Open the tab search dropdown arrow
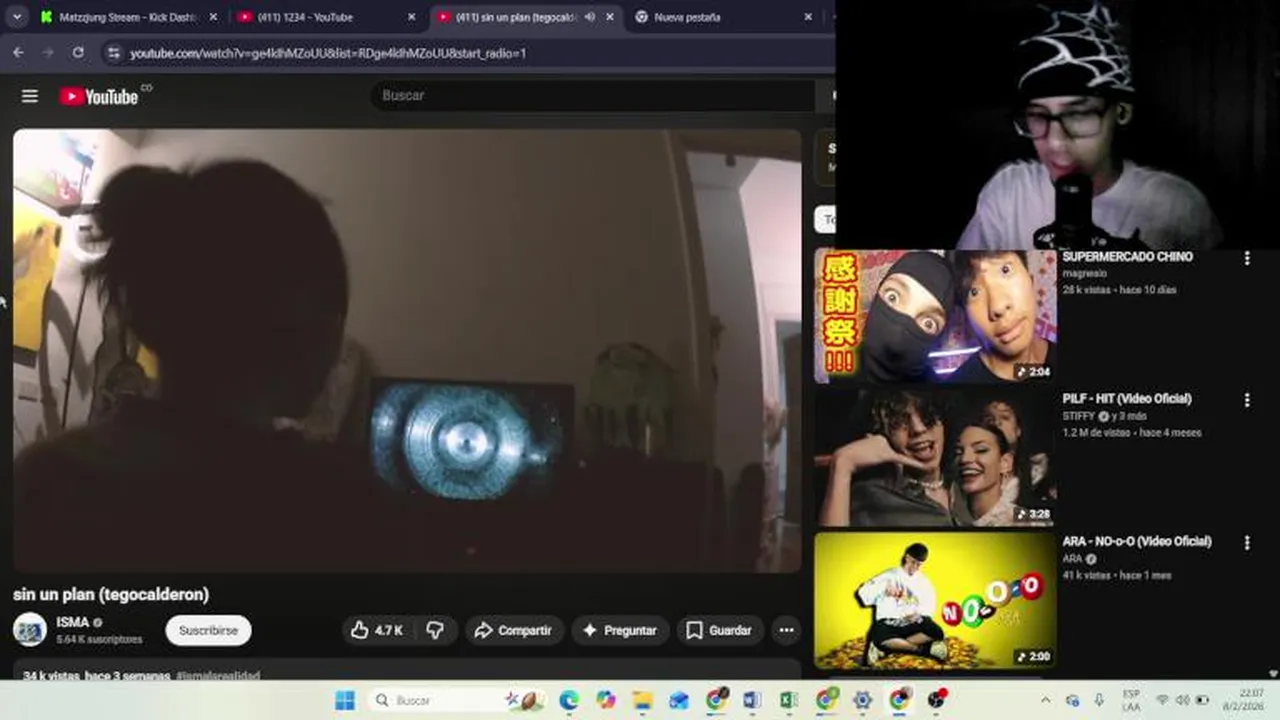This screenshot has width=1280, height=720. point(16,17)
